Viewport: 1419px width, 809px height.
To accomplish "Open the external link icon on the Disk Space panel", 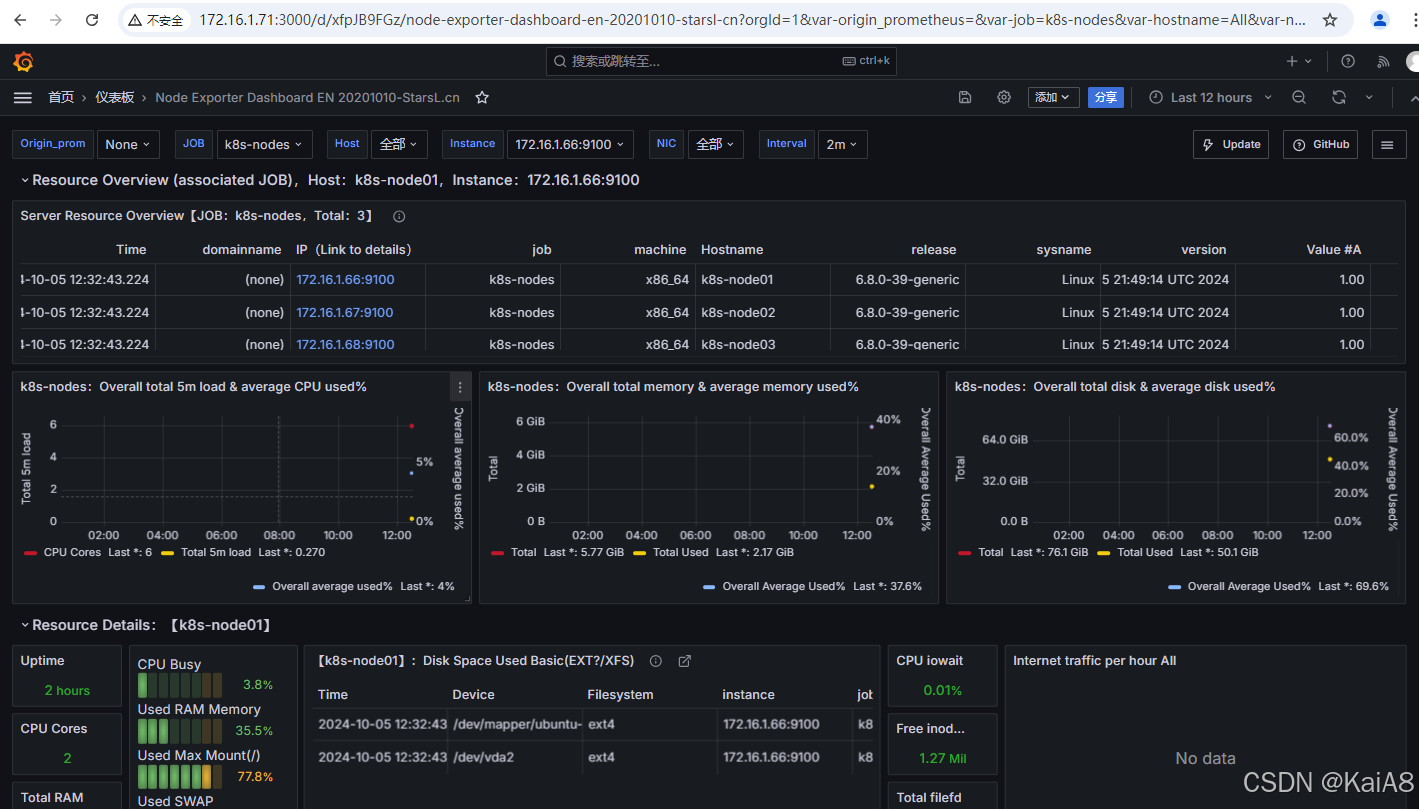I will click(685, 661).
